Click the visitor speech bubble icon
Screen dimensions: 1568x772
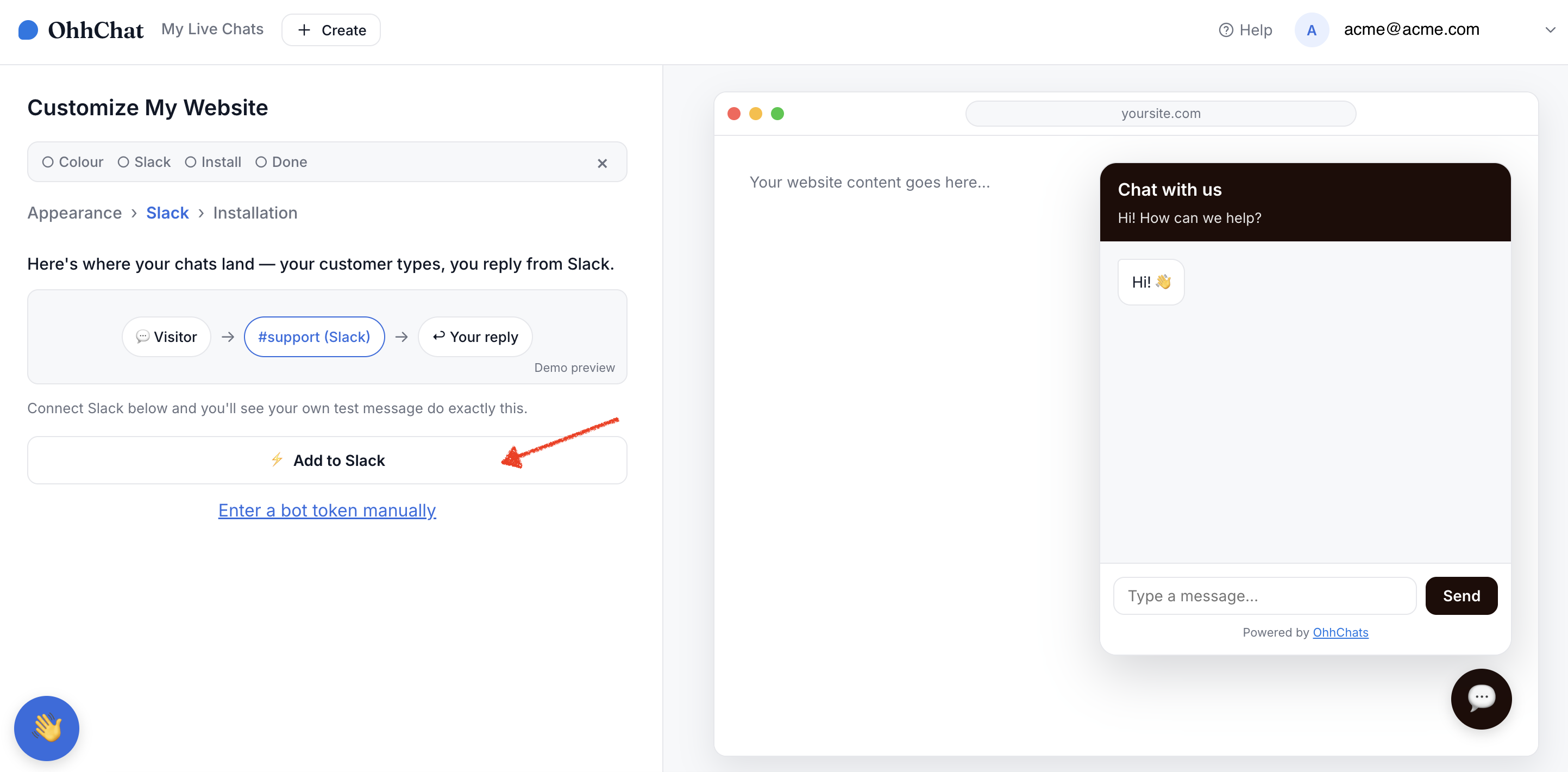[x=142, y=337]
